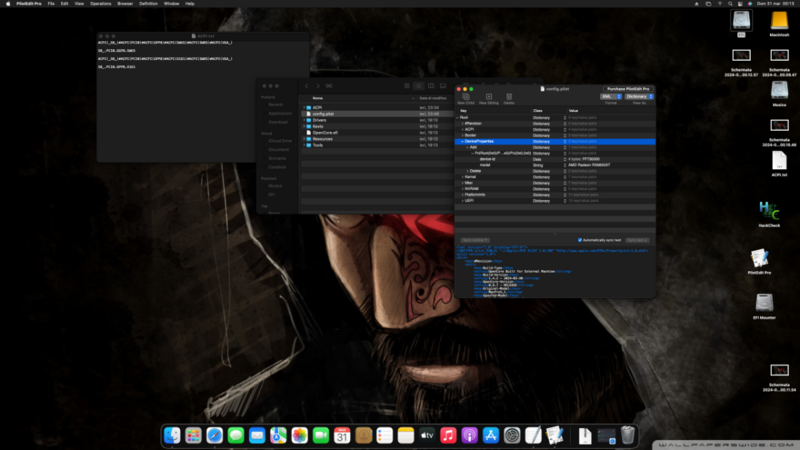Expand the ACPI folder in Finder
The height and width of the screenshot is (450, 800).
[306, 106]
